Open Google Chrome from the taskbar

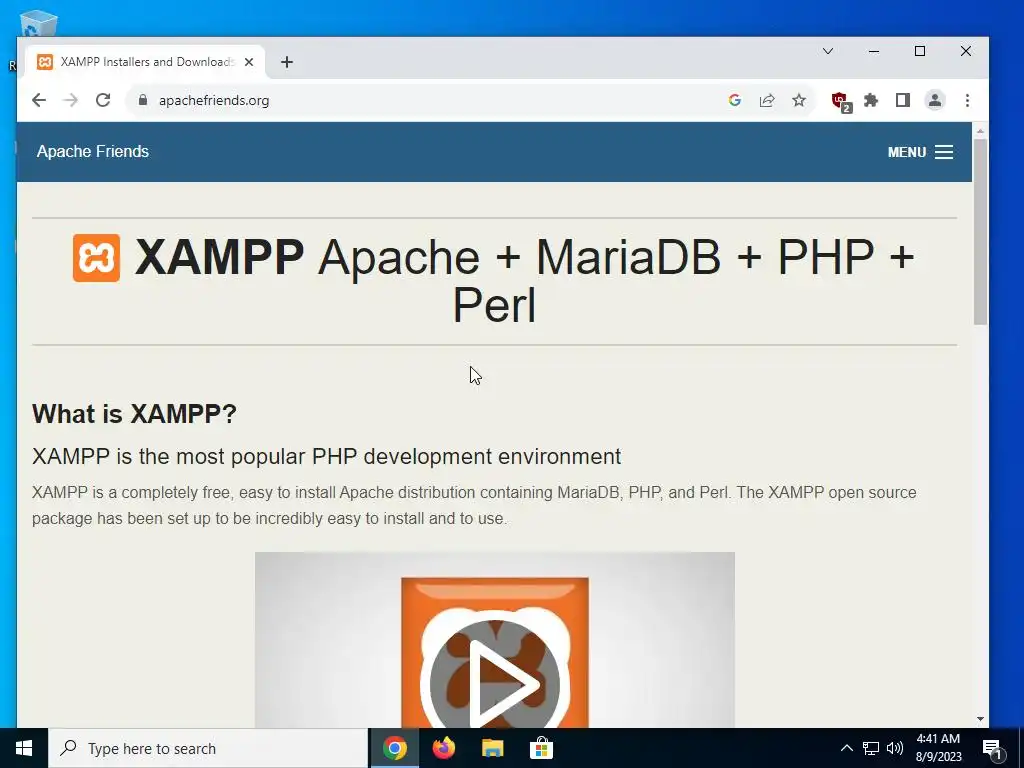pyautogui.click(x=394, y=748)
